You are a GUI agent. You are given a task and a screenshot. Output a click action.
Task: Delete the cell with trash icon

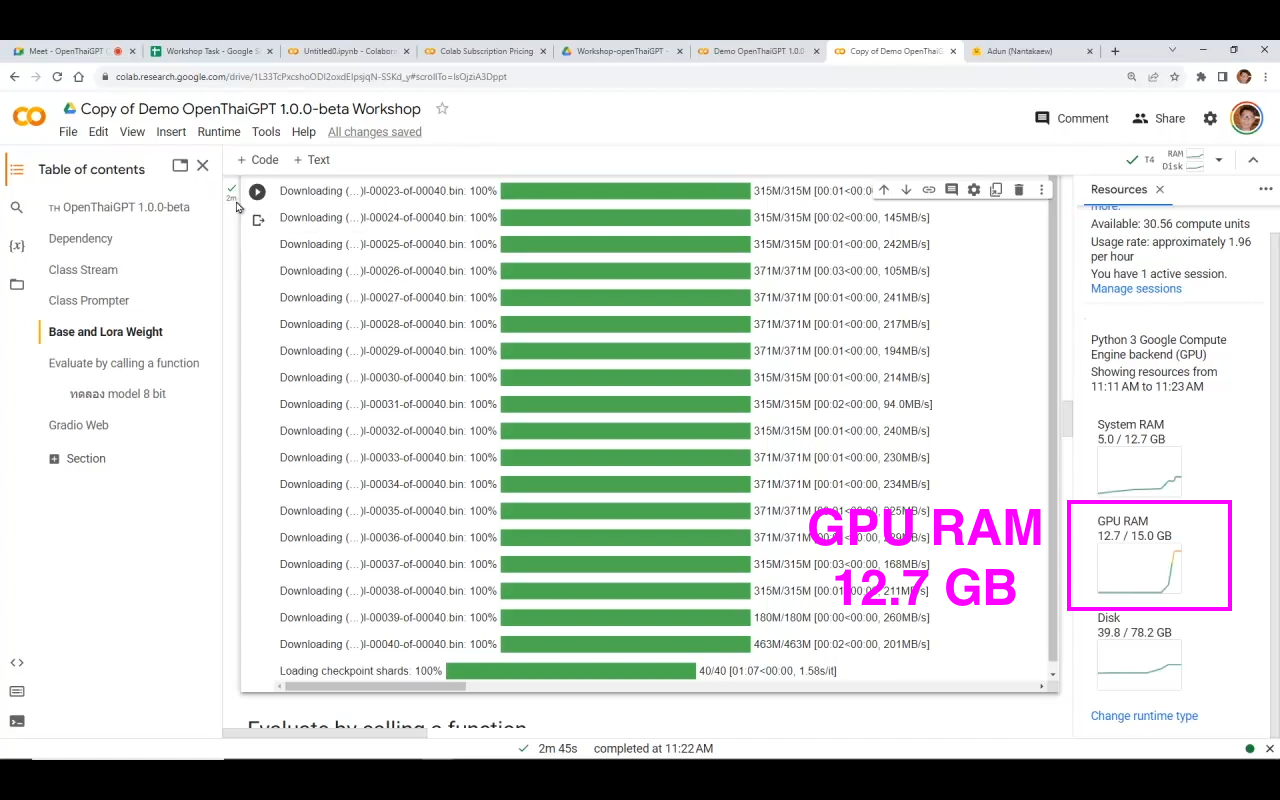point(1019,190)
